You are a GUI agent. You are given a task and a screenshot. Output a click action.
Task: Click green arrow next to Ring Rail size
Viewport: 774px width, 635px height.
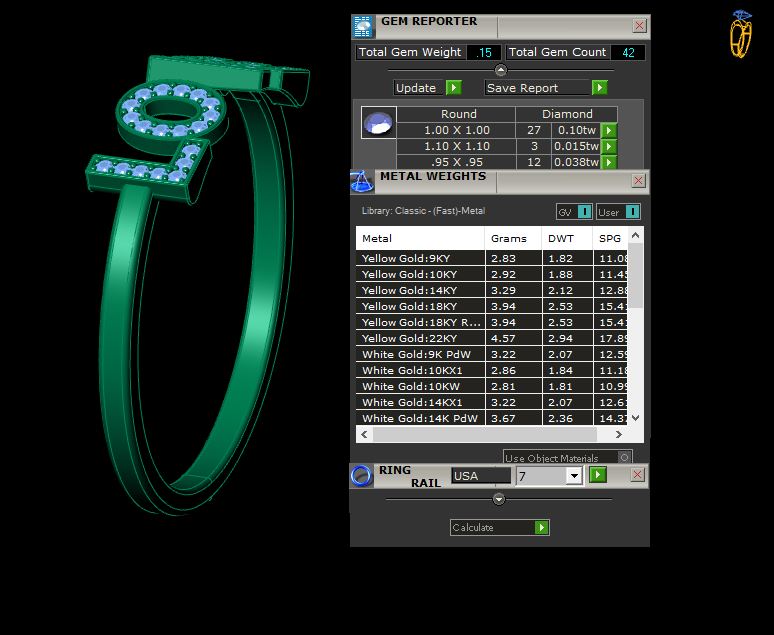click(x=598, y=475)
